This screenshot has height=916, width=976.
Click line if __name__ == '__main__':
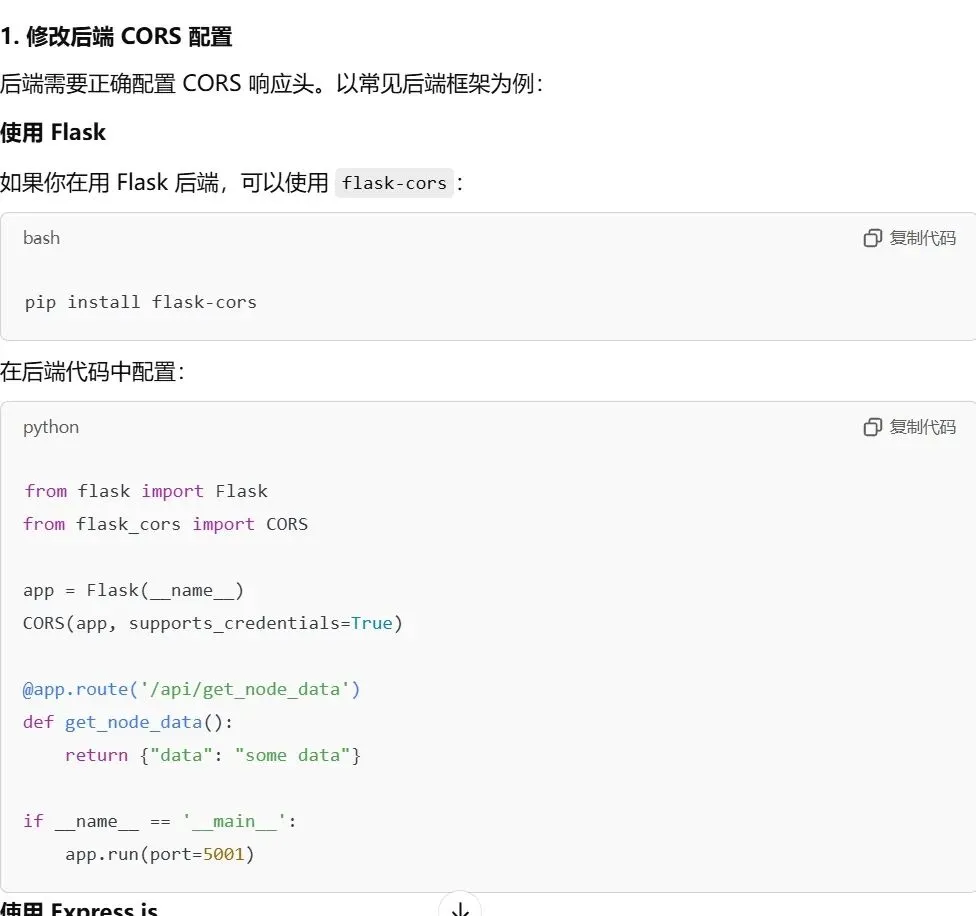point(160,821)
